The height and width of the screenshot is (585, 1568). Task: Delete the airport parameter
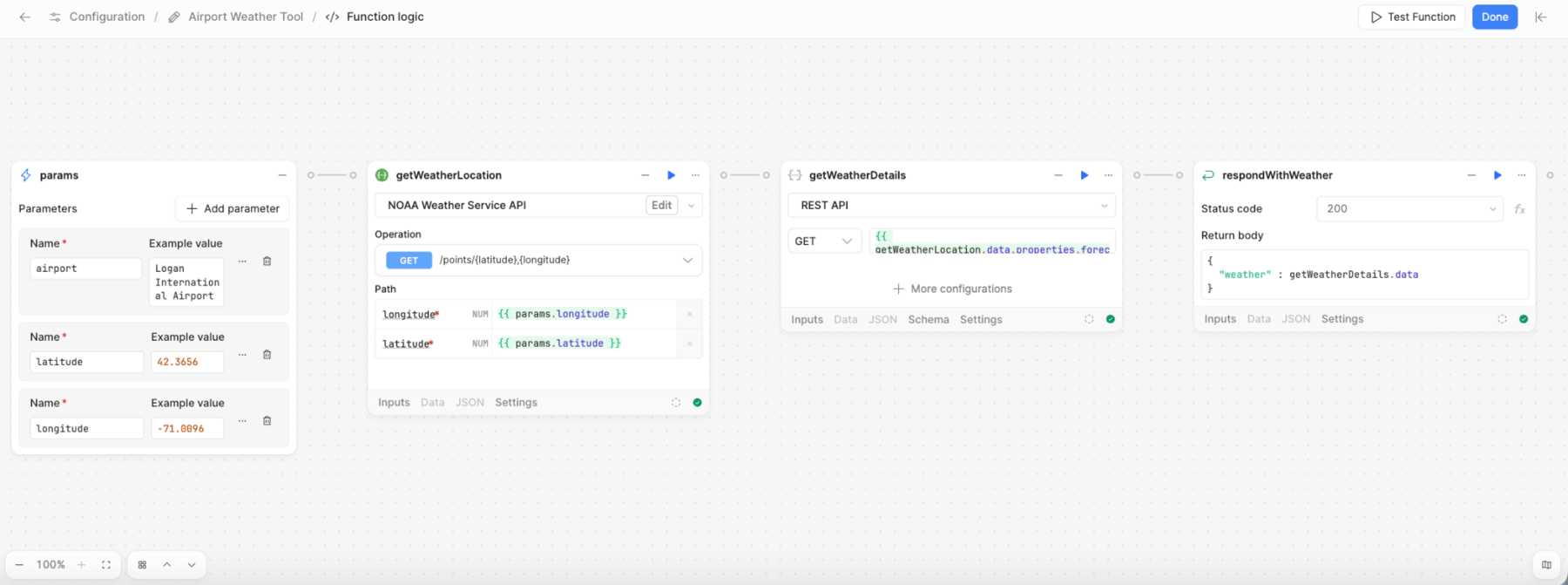coord(267,262)
